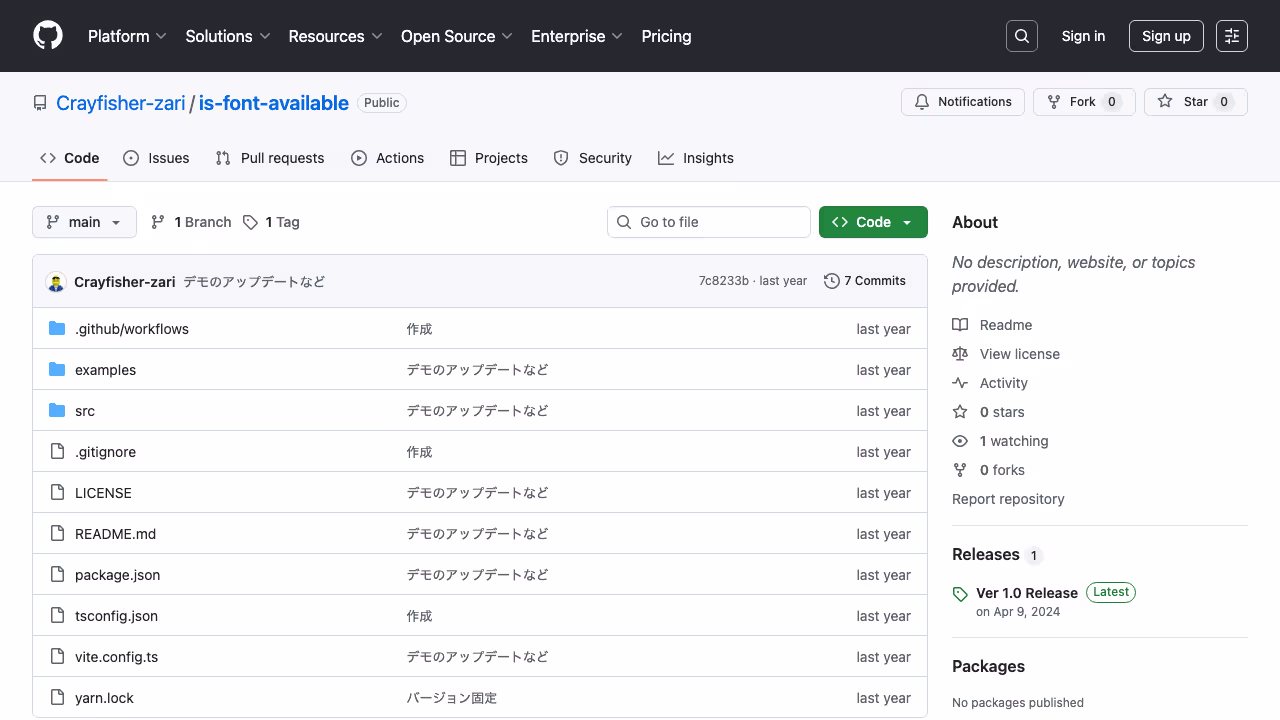Click the tag icon next to Ver 1.0 Release
The height and width of the screenshot is (720, 1280).
coord(960,593)
